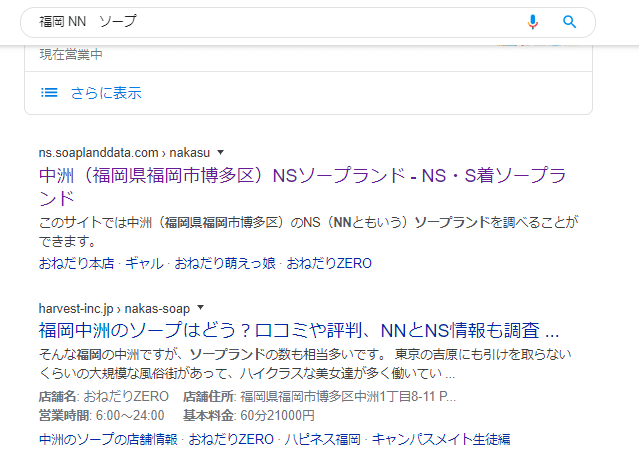The height and width of the screenshot is (463, 639).
Task: Submit query with the magnifier search icon
Action: pyautogui.click(x=569, y=22)
